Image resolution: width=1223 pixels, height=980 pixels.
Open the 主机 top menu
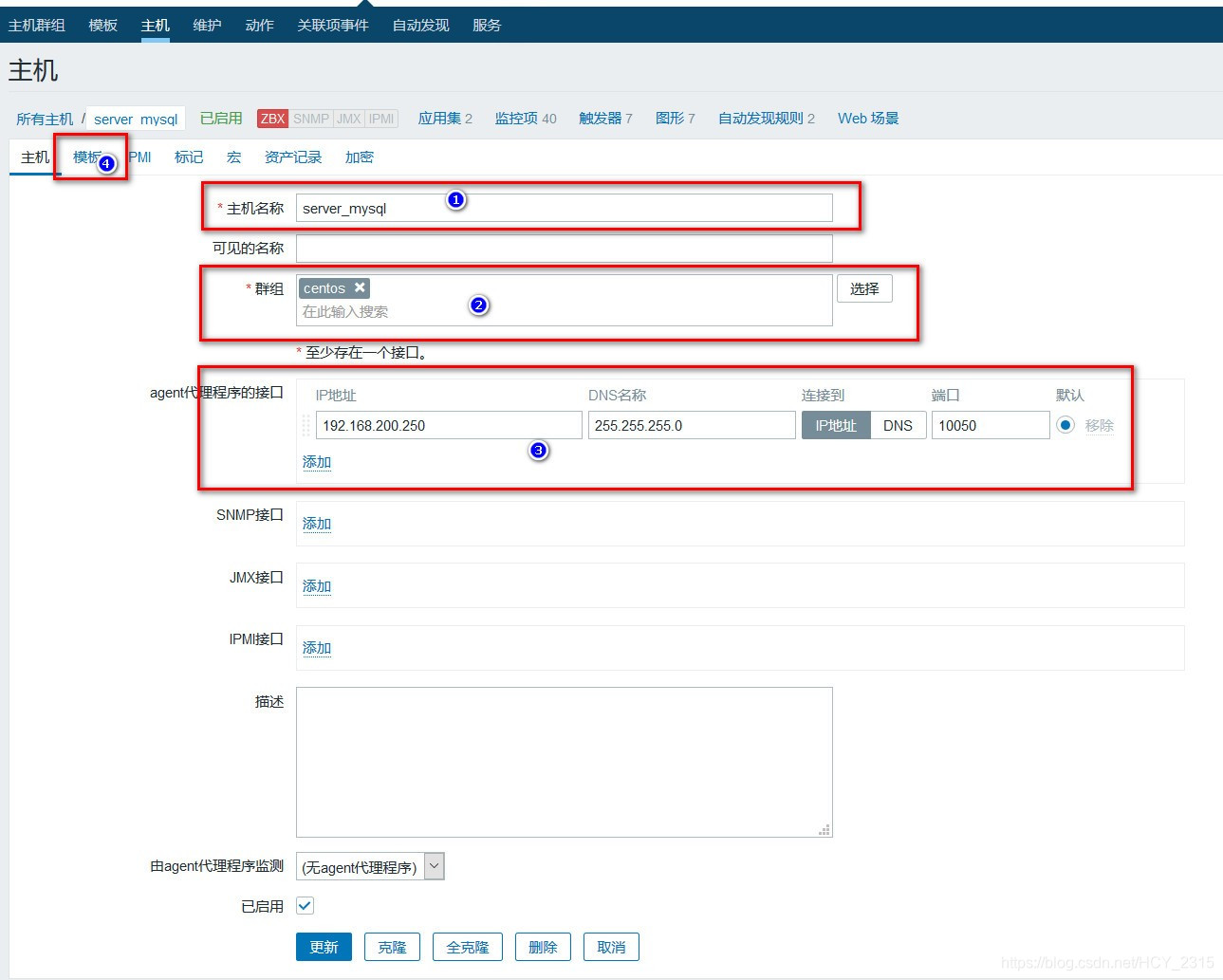tap(156, 25)
